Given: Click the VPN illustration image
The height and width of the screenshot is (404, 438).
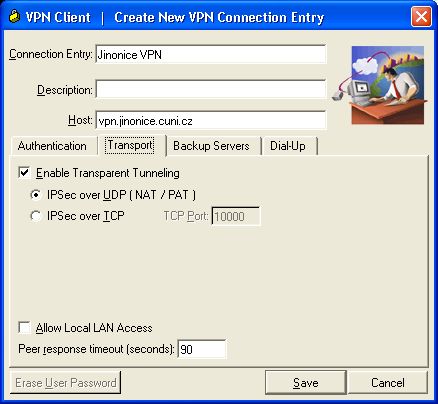Looking at the screenshot, I should [380, 85].
